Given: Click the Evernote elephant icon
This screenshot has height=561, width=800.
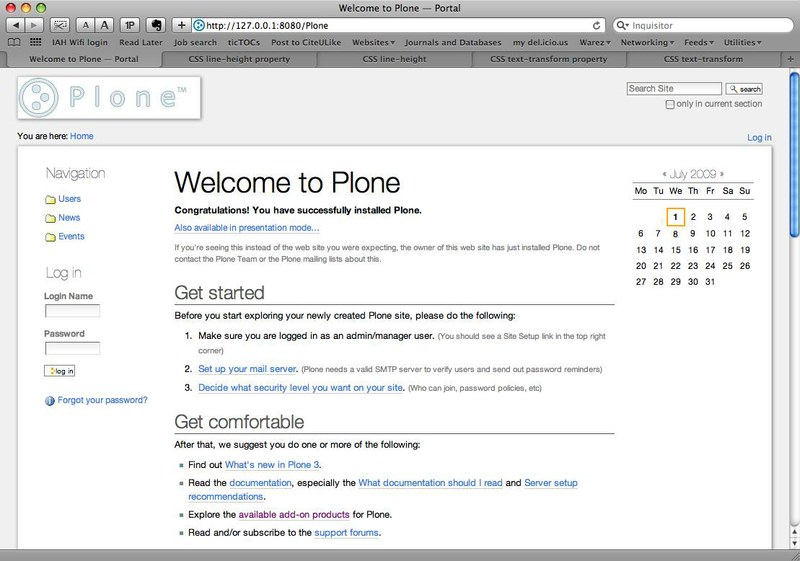Looking at the screenshot, I should 156,25.
